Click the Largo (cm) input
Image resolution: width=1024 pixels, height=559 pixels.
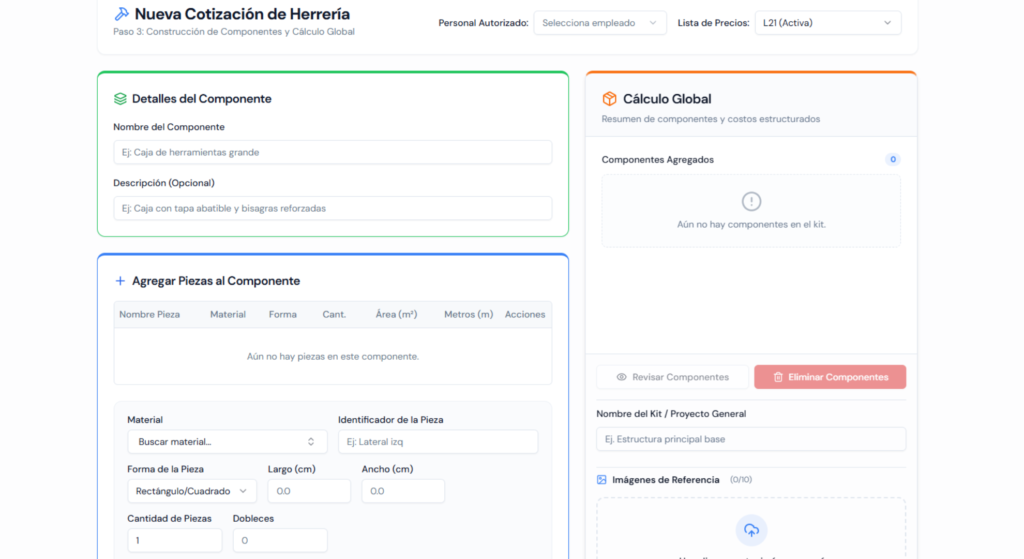309,491
